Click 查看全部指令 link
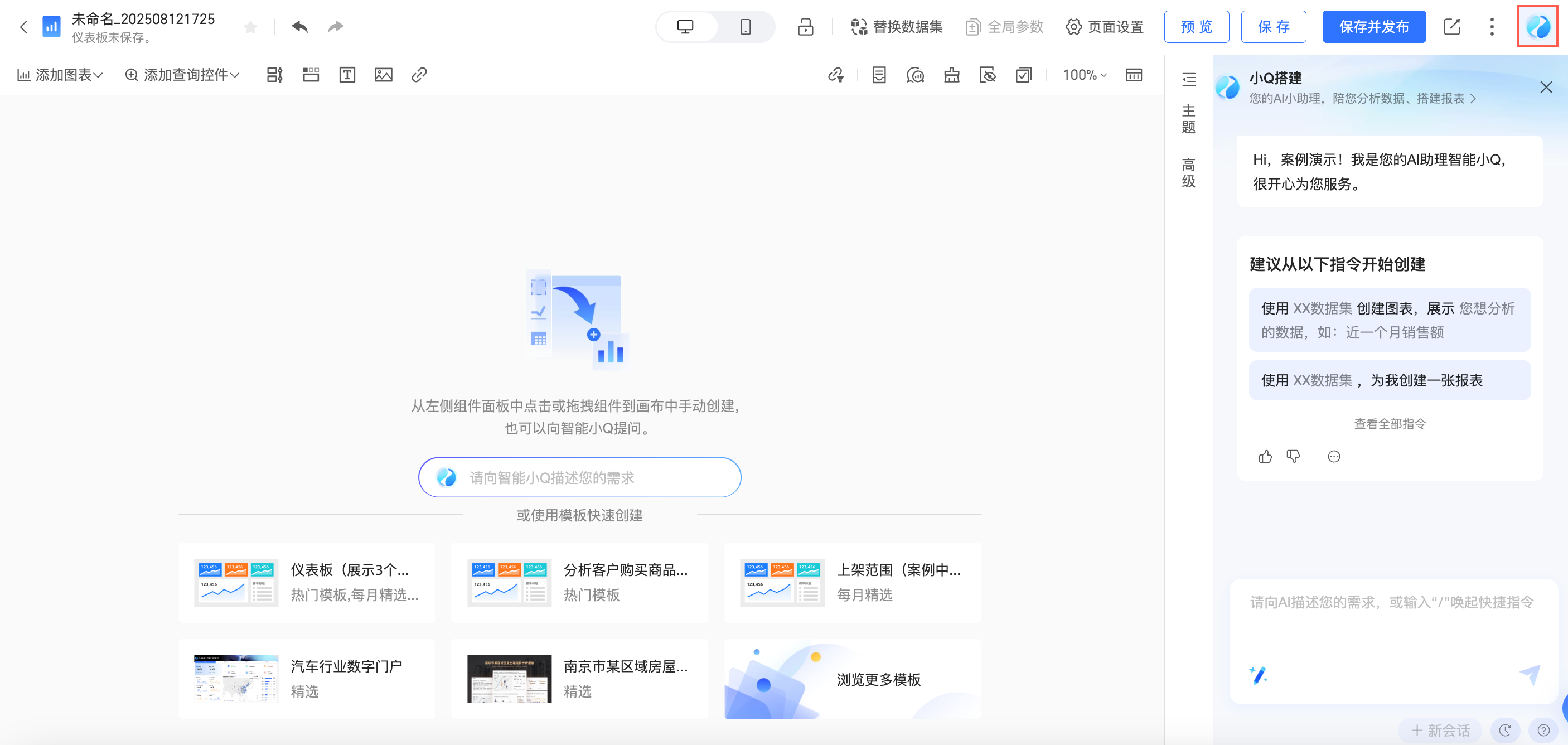The width and height of the screenshot is (1568, 745). pos(1390,424)
